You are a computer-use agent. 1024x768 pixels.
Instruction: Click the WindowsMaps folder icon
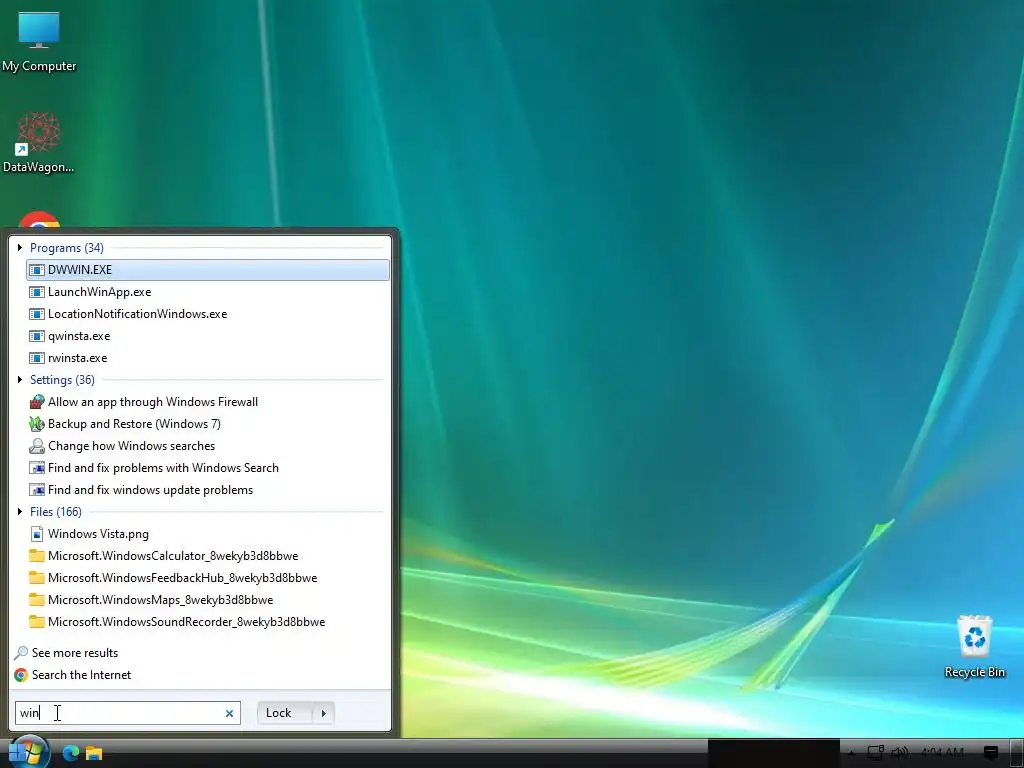37,600
